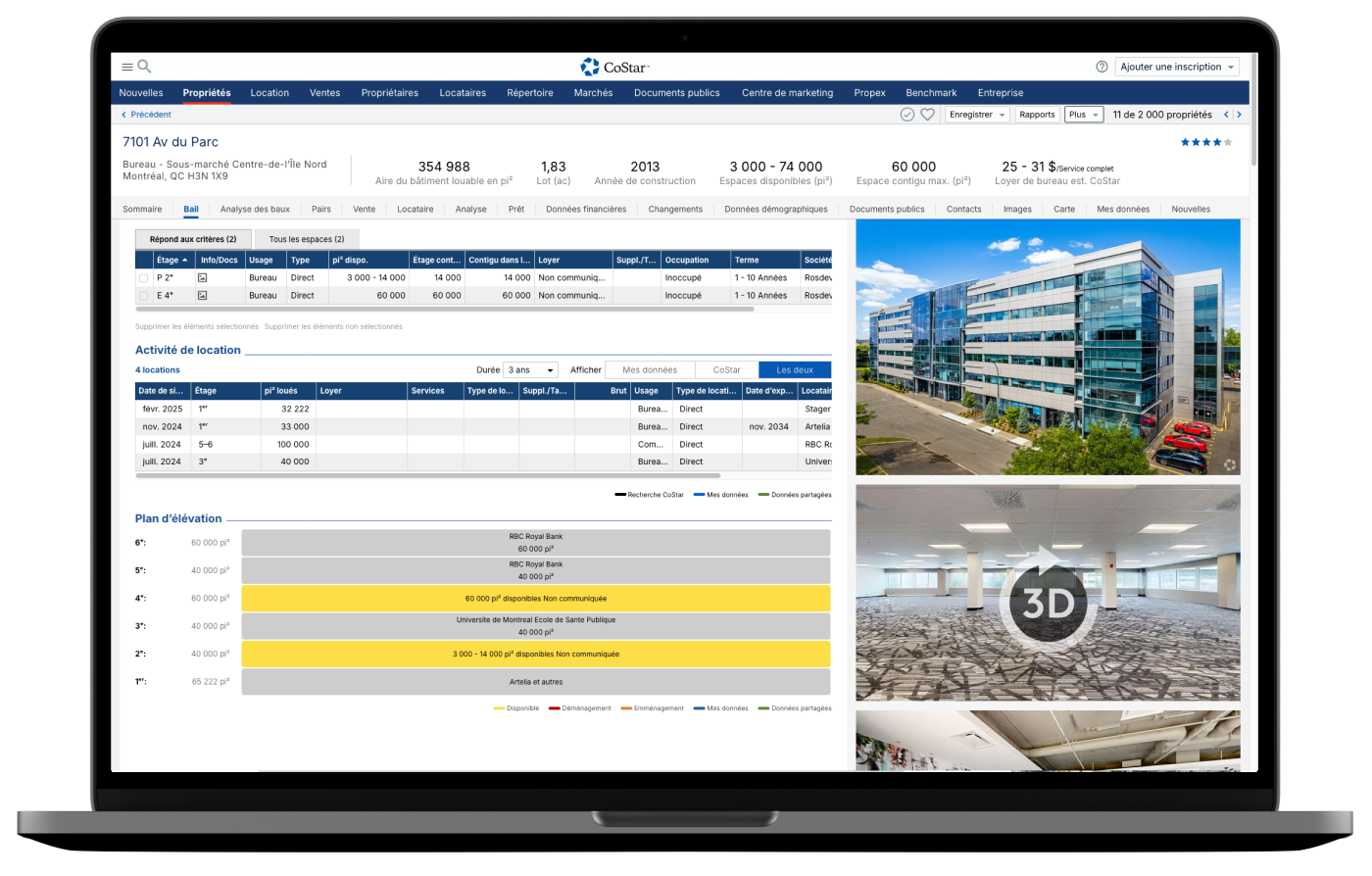Check the box for floor E 4 row
1372x876 pixels.
144,296
